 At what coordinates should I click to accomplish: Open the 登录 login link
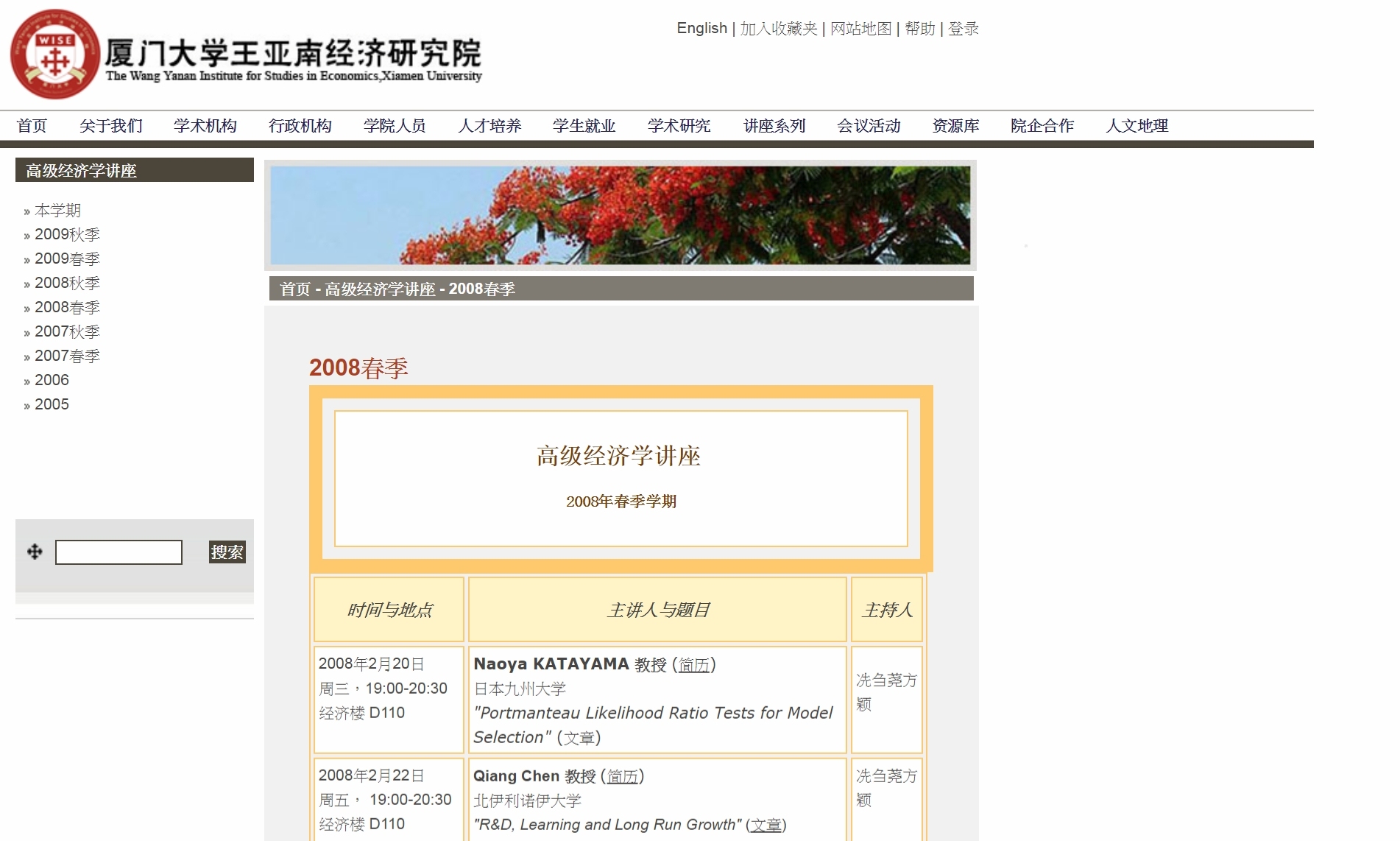[x=964, y=29]
